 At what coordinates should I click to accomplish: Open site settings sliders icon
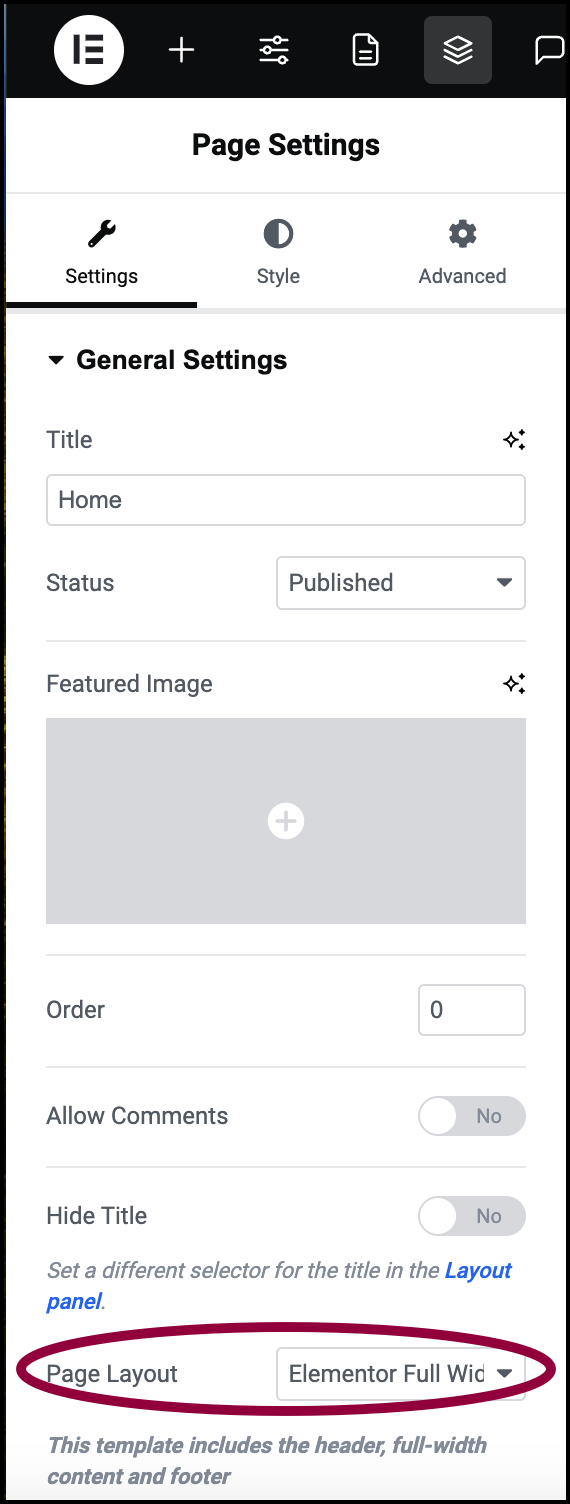[274, 50]
